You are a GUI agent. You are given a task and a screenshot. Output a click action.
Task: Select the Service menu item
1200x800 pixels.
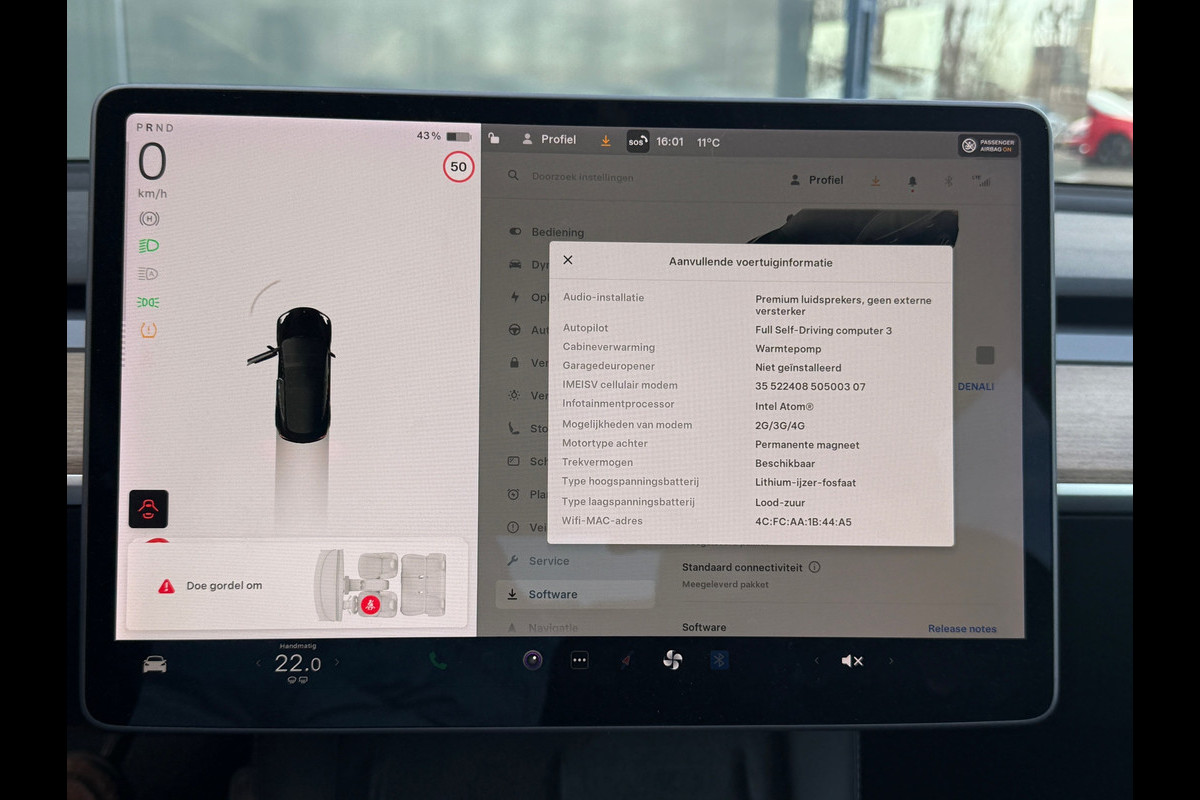[x=549, y=561]
